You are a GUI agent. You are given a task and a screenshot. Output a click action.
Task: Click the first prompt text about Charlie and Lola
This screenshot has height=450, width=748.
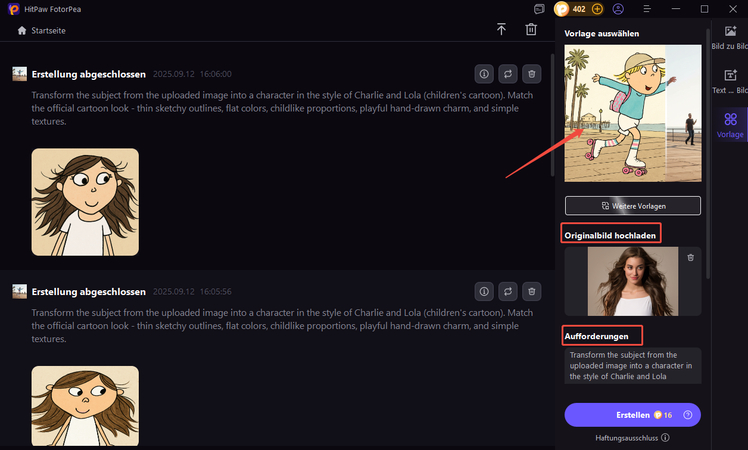pyautogui.click(x=282, y=108)
